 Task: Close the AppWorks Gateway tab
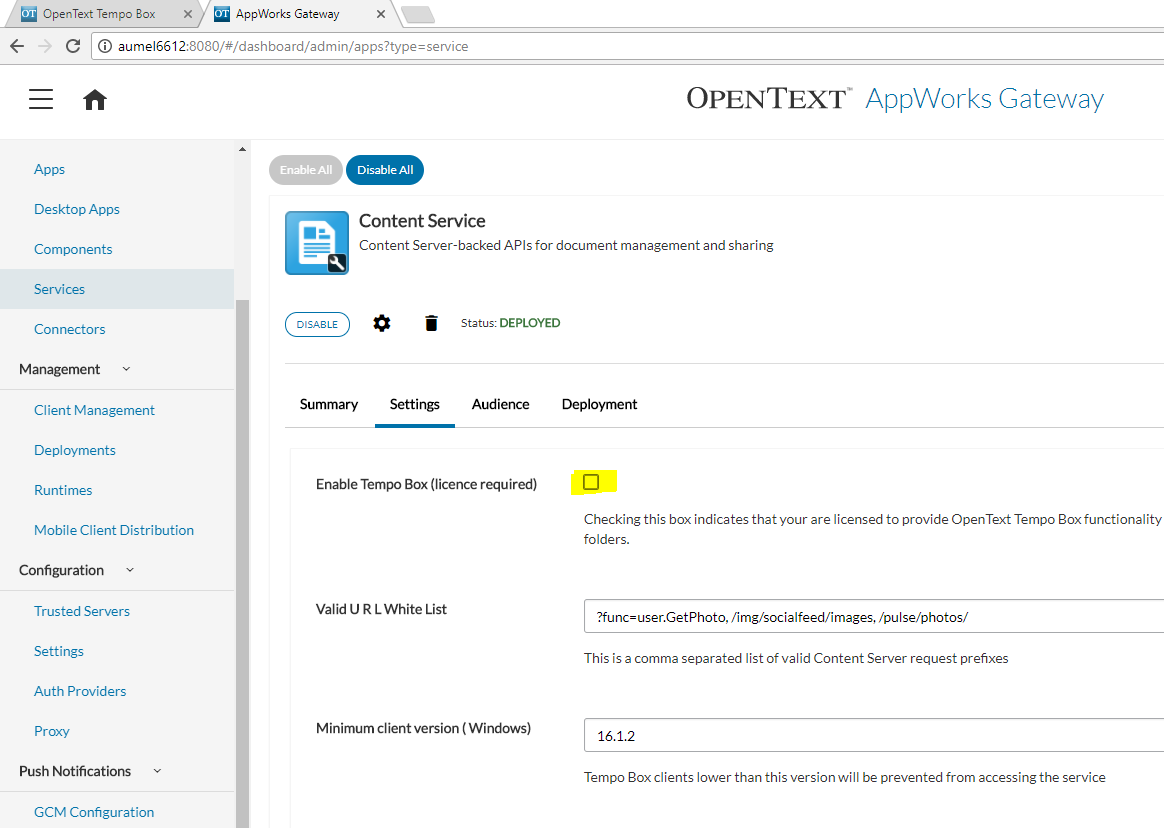[x=381, y=13]
